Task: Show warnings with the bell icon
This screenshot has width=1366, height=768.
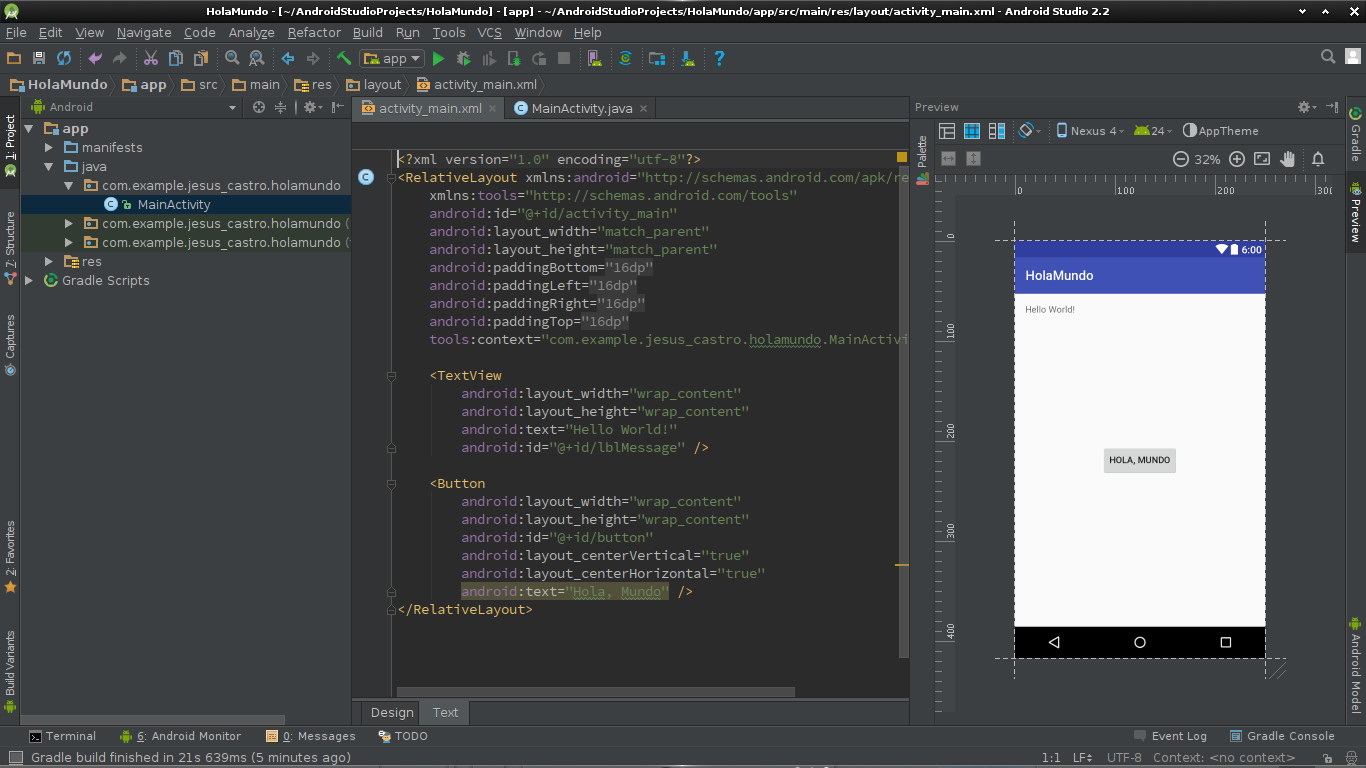Action: (x=1318, y=159)
